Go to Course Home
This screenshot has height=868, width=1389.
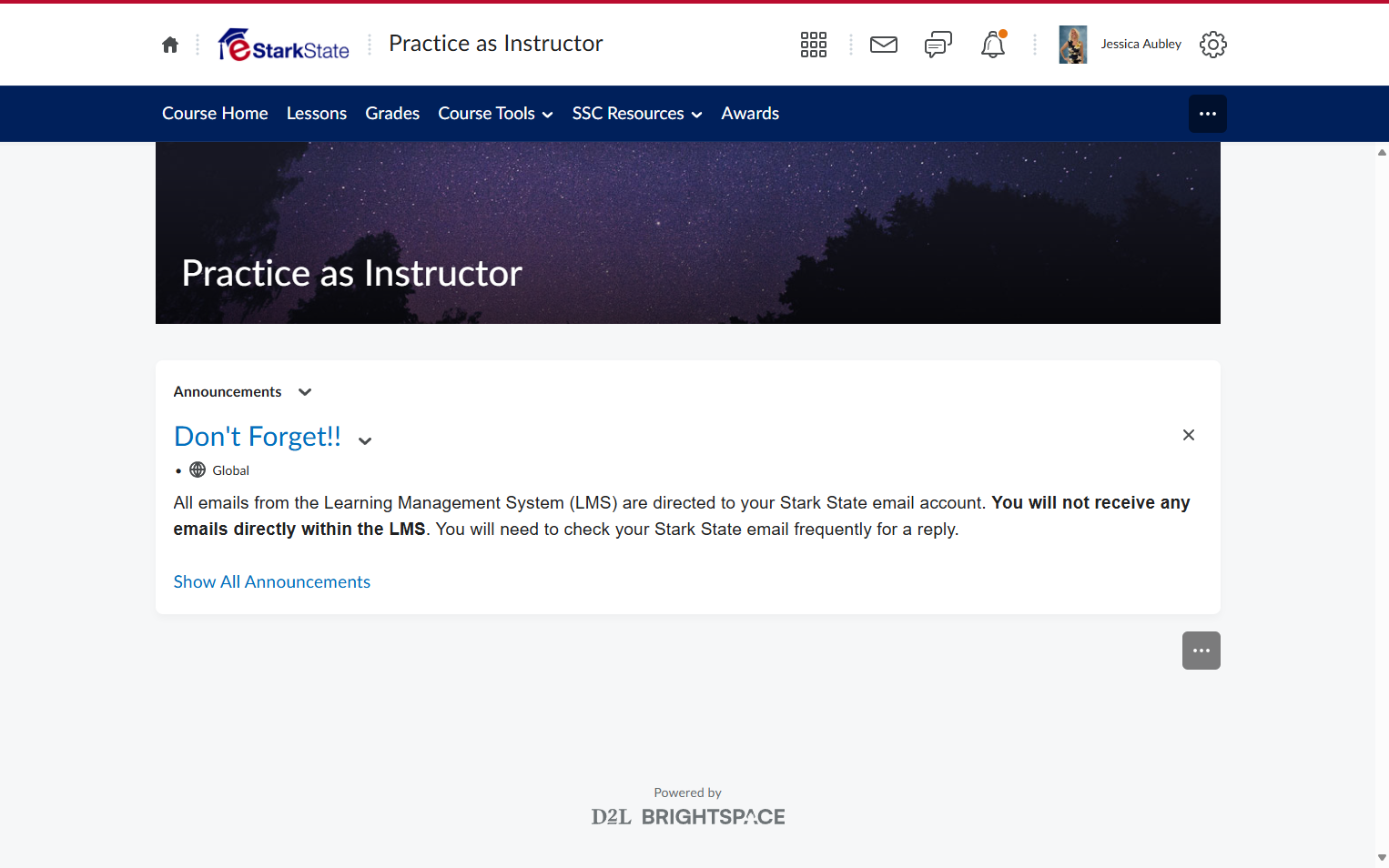point(215,114)
